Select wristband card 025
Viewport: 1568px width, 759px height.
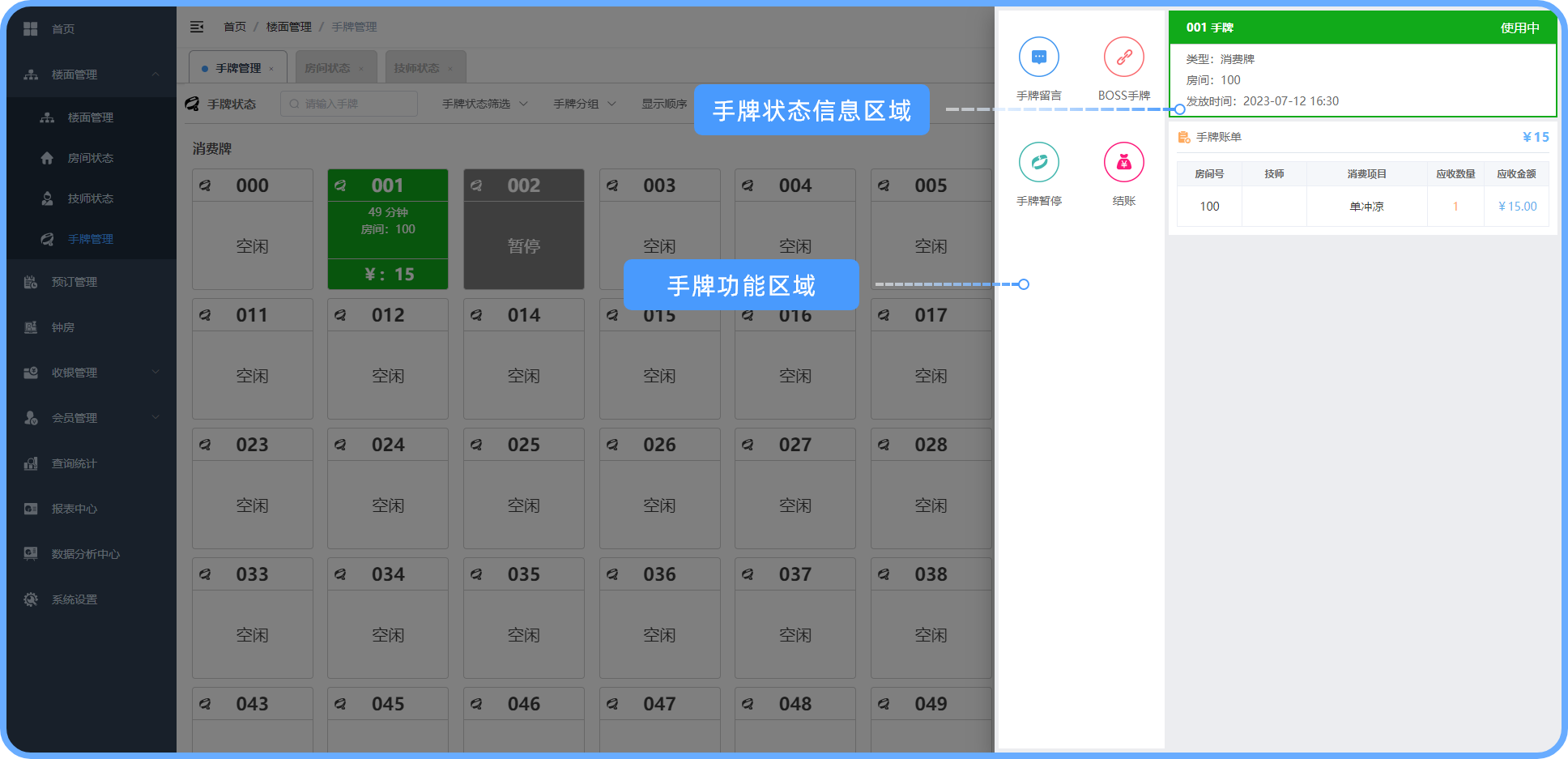tap(524, 488)
